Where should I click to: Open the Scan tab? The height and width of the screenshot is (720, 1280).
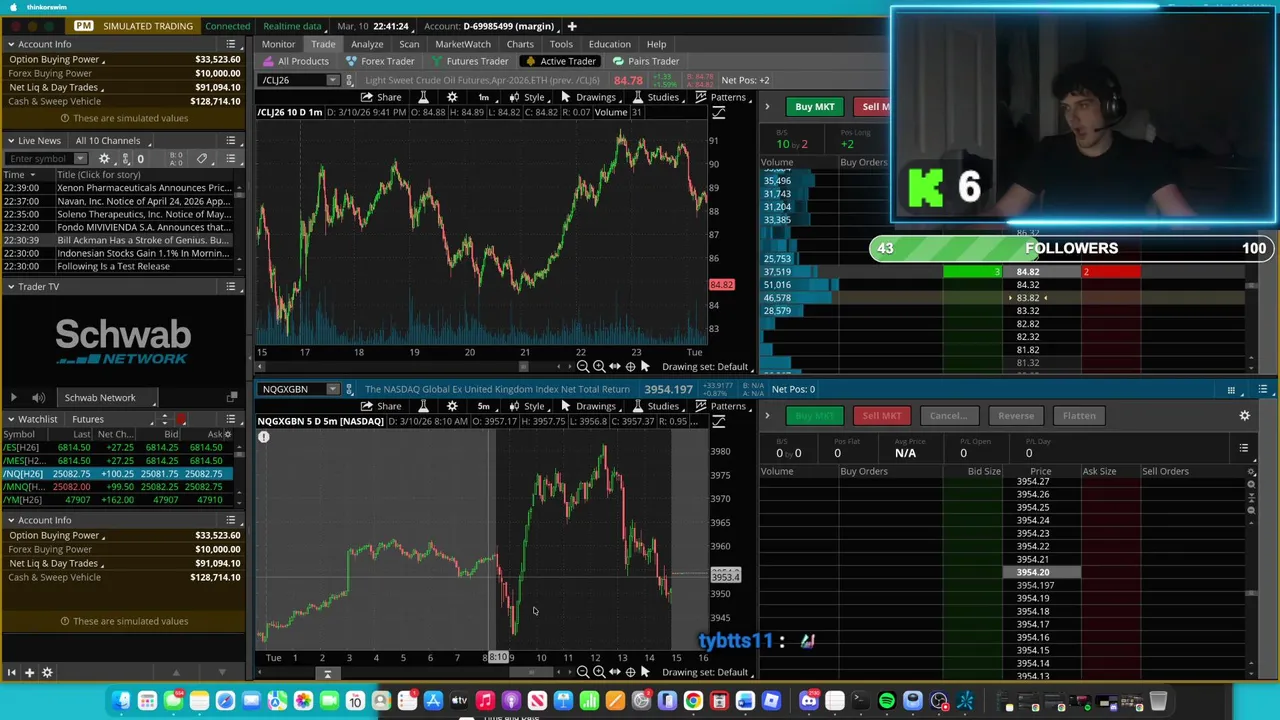tap(409, 44)
